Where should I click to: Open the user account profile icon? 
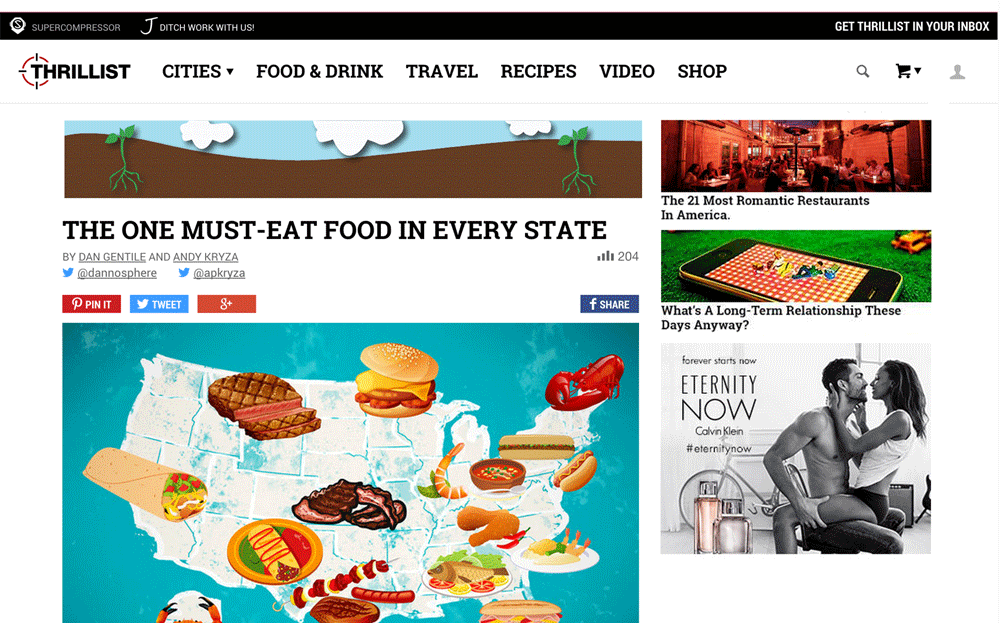[957, 71]
